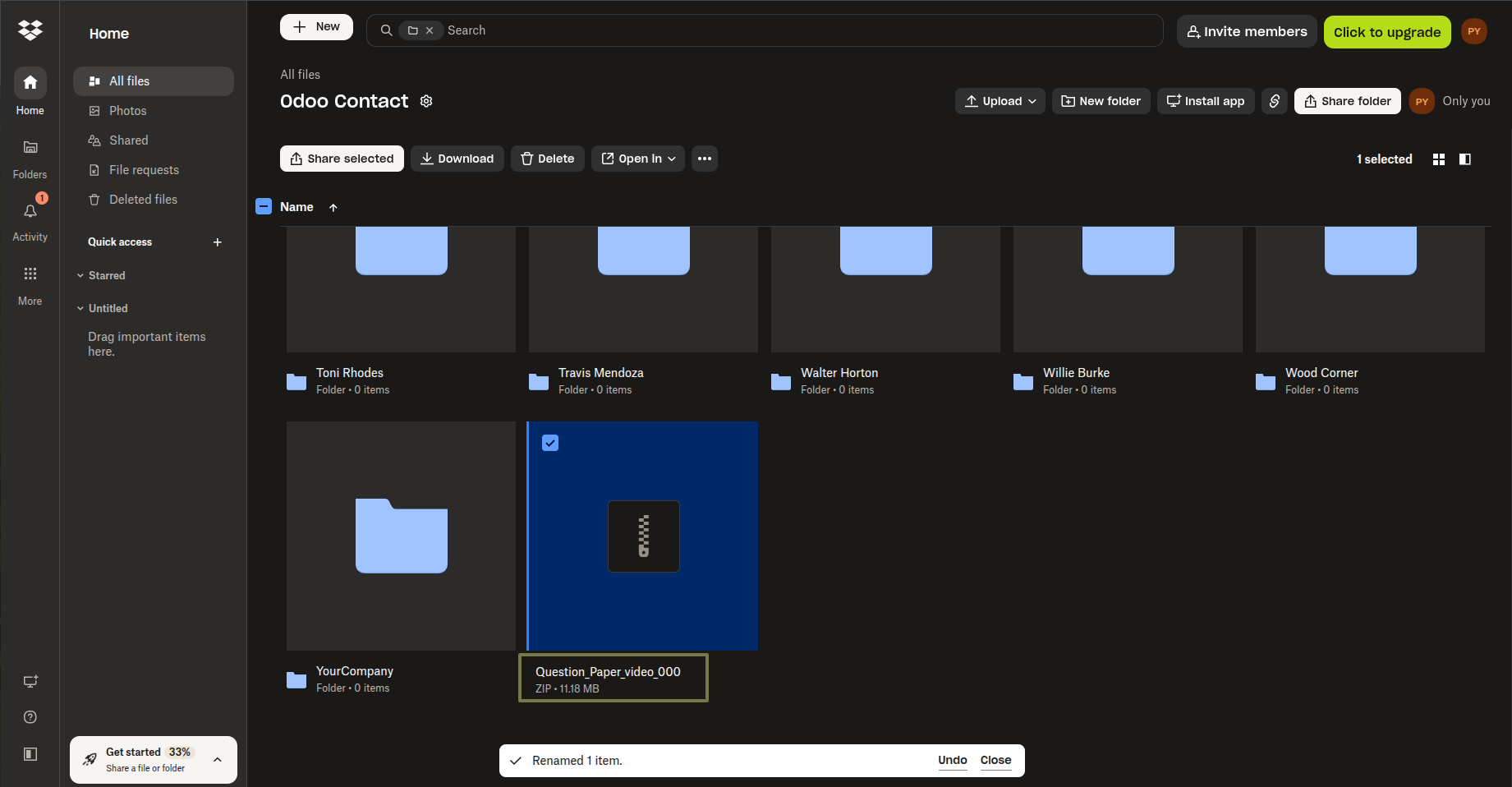This screenshot has height=787, width=1512.
Task: Toggle the select-all checkbox beside Name
Action: pos(264,206)
